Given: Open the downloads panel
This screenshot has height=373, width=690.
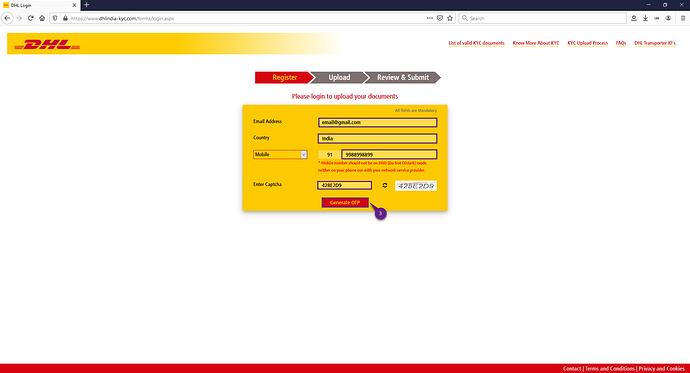Looking at the screenshot, I should [645, 18].
